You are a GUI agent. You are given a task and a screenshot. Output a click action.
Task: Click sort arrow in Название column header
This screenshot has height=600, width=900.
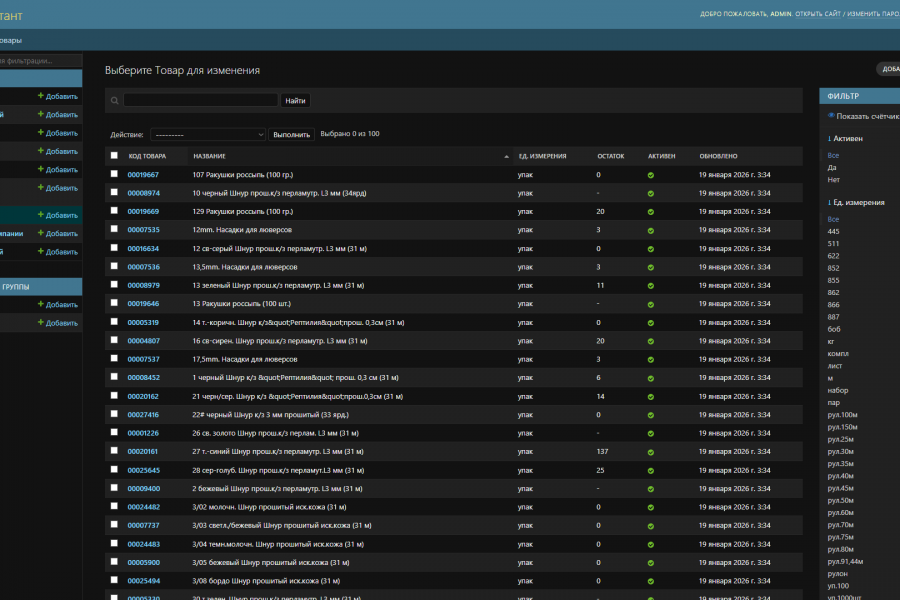pyautogui.click(x=506, y=156)
